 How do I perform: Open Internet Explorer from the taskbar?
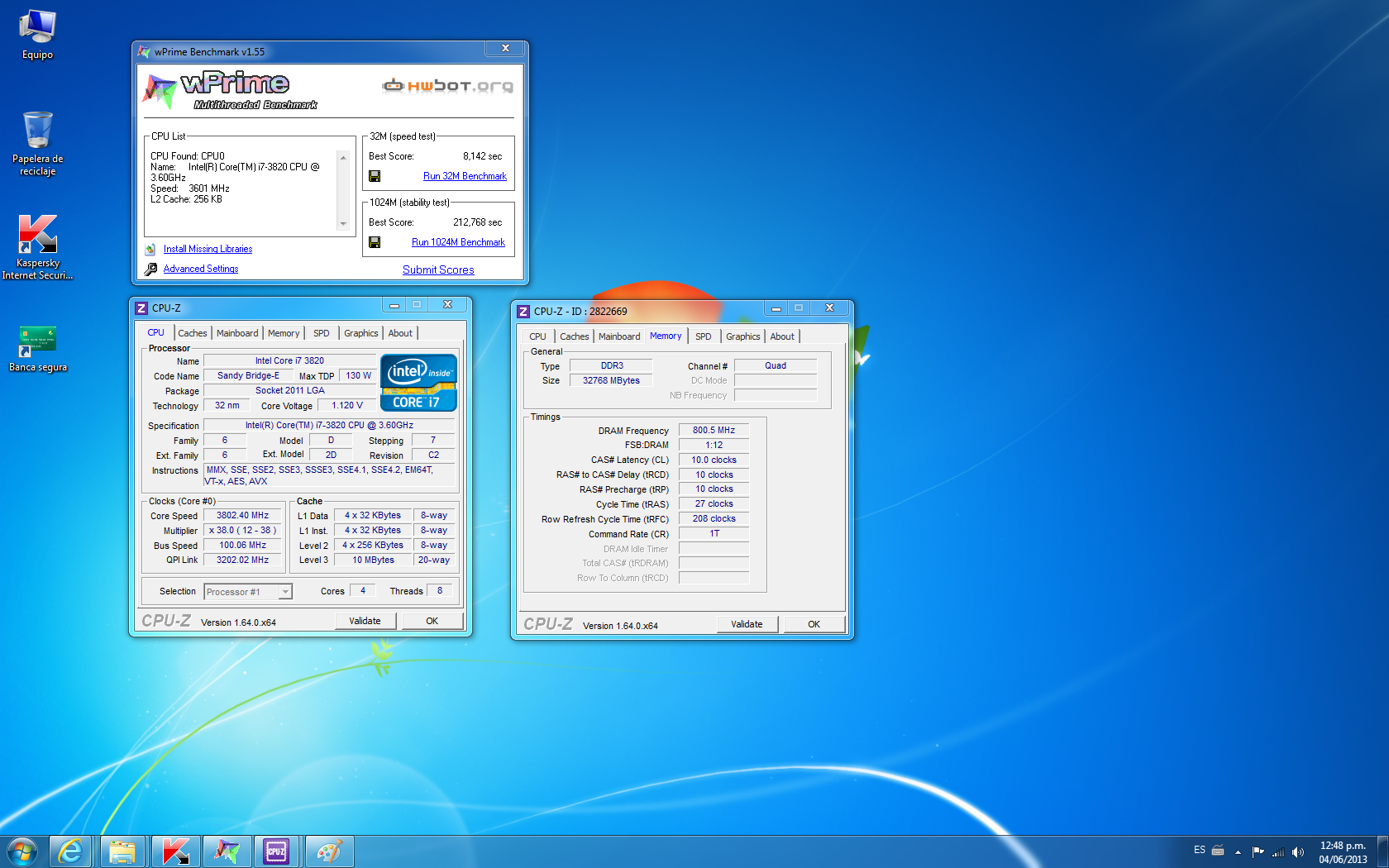tap(70, 851)
